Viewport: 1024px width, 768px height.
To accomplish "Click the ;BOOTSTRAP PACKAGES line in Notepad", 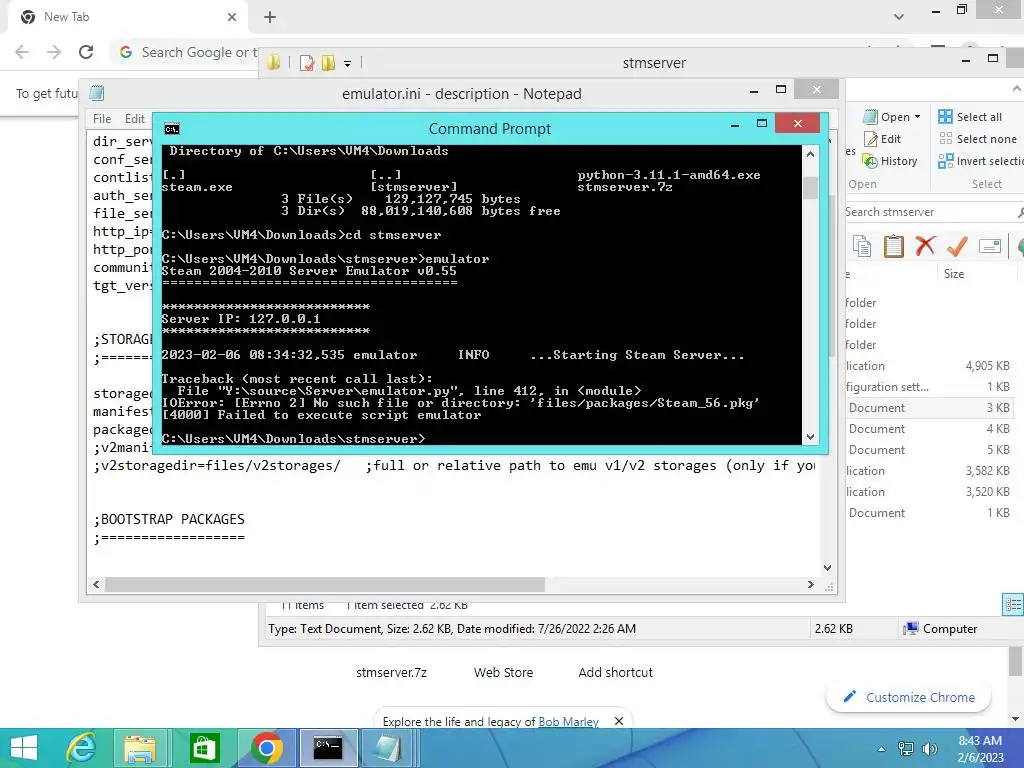I will point(169,519).
